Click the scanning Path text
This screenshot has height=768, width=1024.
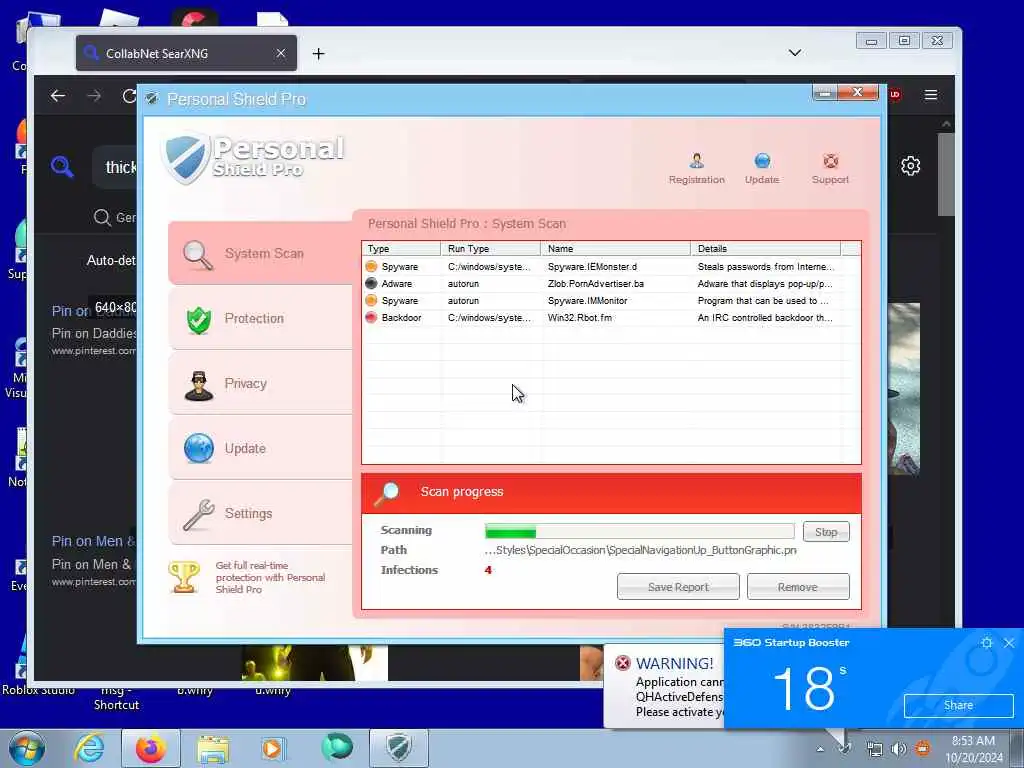(x=640, y=550)
